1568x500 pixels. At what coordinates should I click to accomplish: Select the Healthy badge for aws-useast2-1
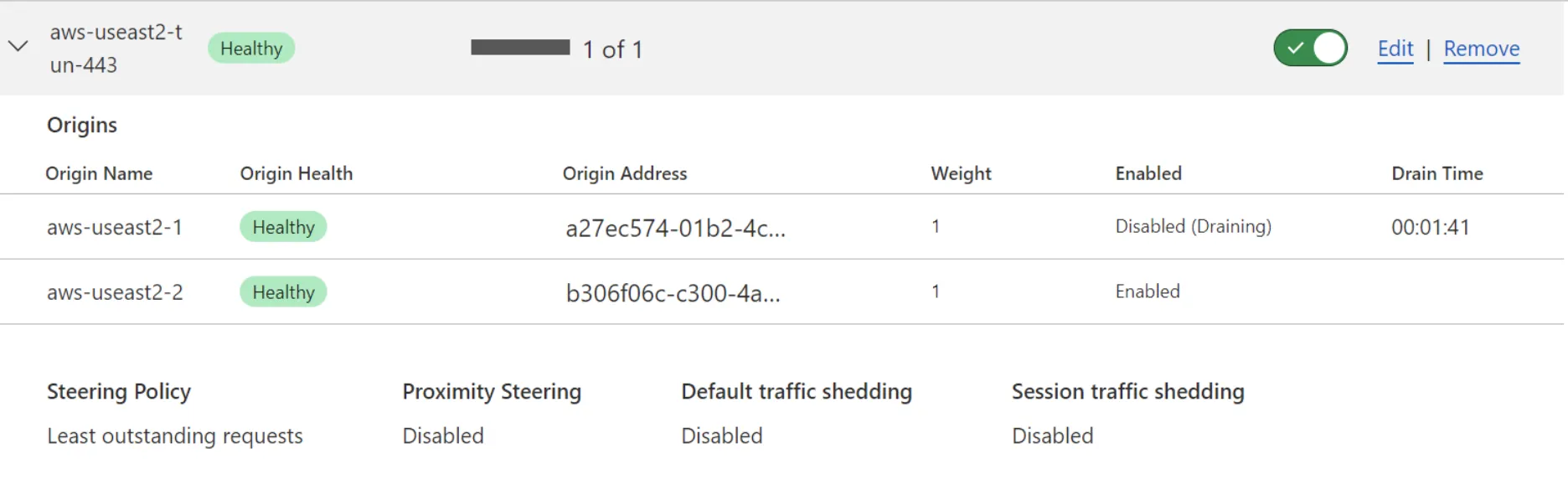click(283, 226)
